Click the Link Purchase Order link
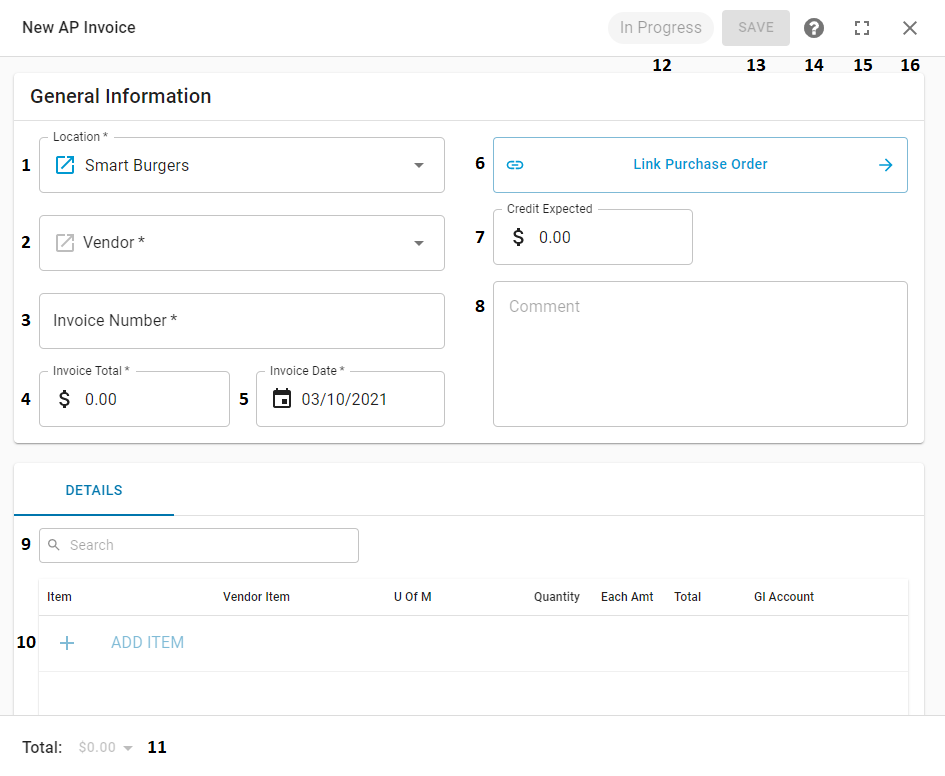Viewport: 945px width, 776px height. pyautogui.click(x=700, y=164)
